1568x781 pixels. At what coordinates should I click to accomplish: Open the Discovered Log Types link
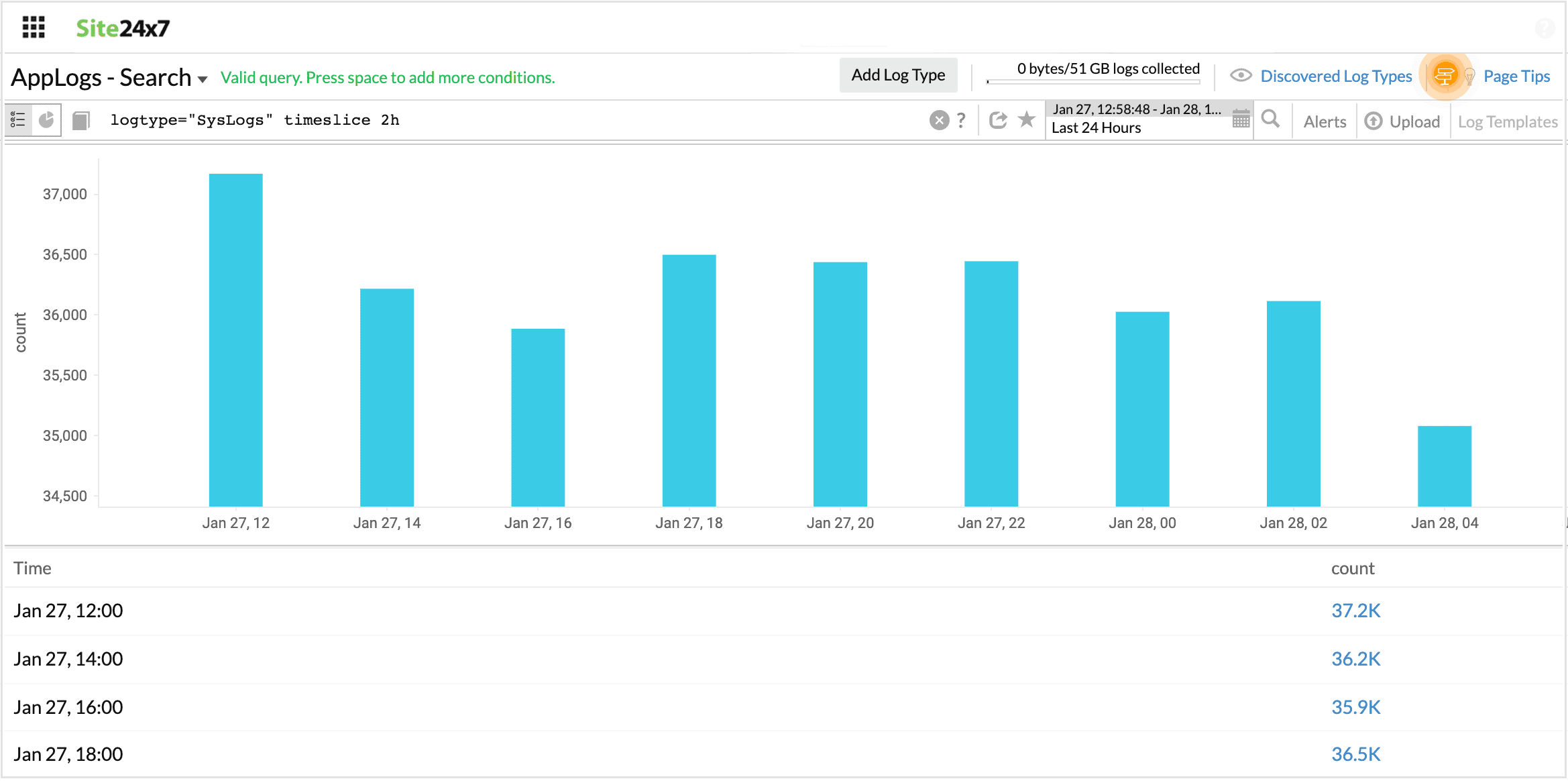[x=1336, y=76]
